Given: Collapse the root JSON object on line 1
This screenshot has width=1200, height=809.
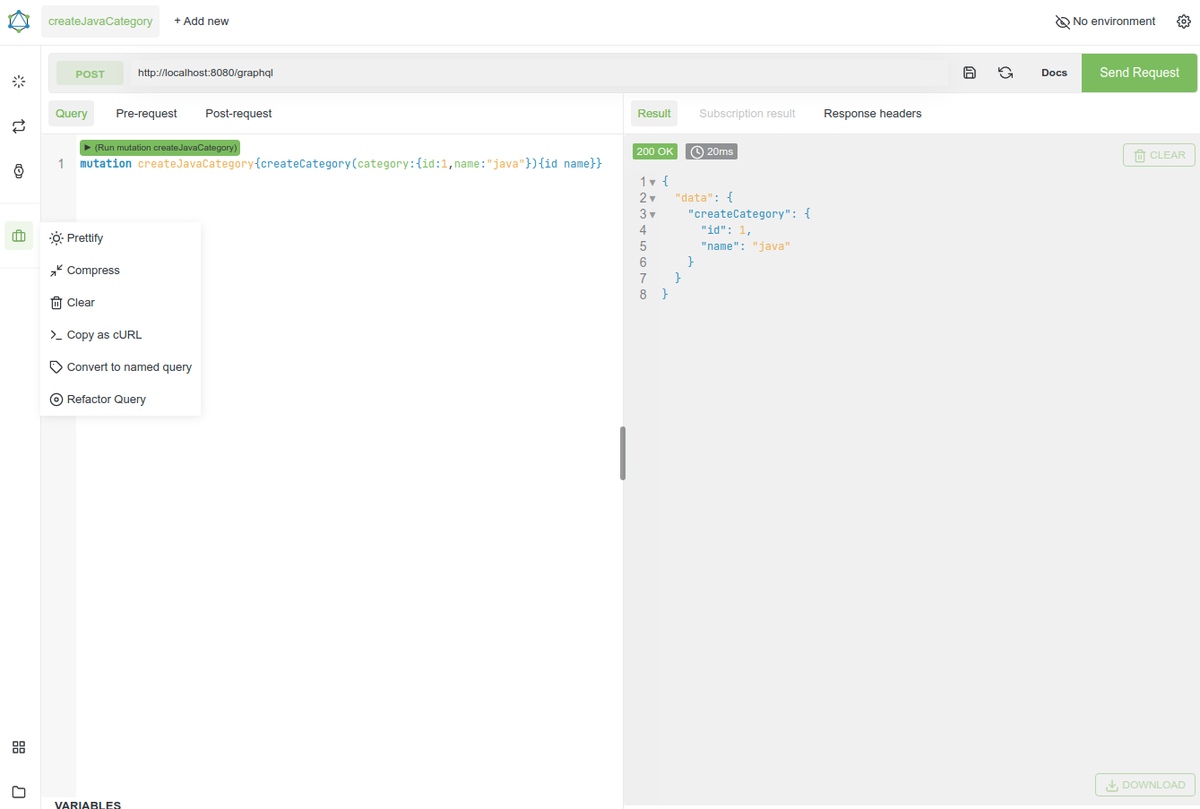Looking at the screenshot, I should click(x=652, y=181).
